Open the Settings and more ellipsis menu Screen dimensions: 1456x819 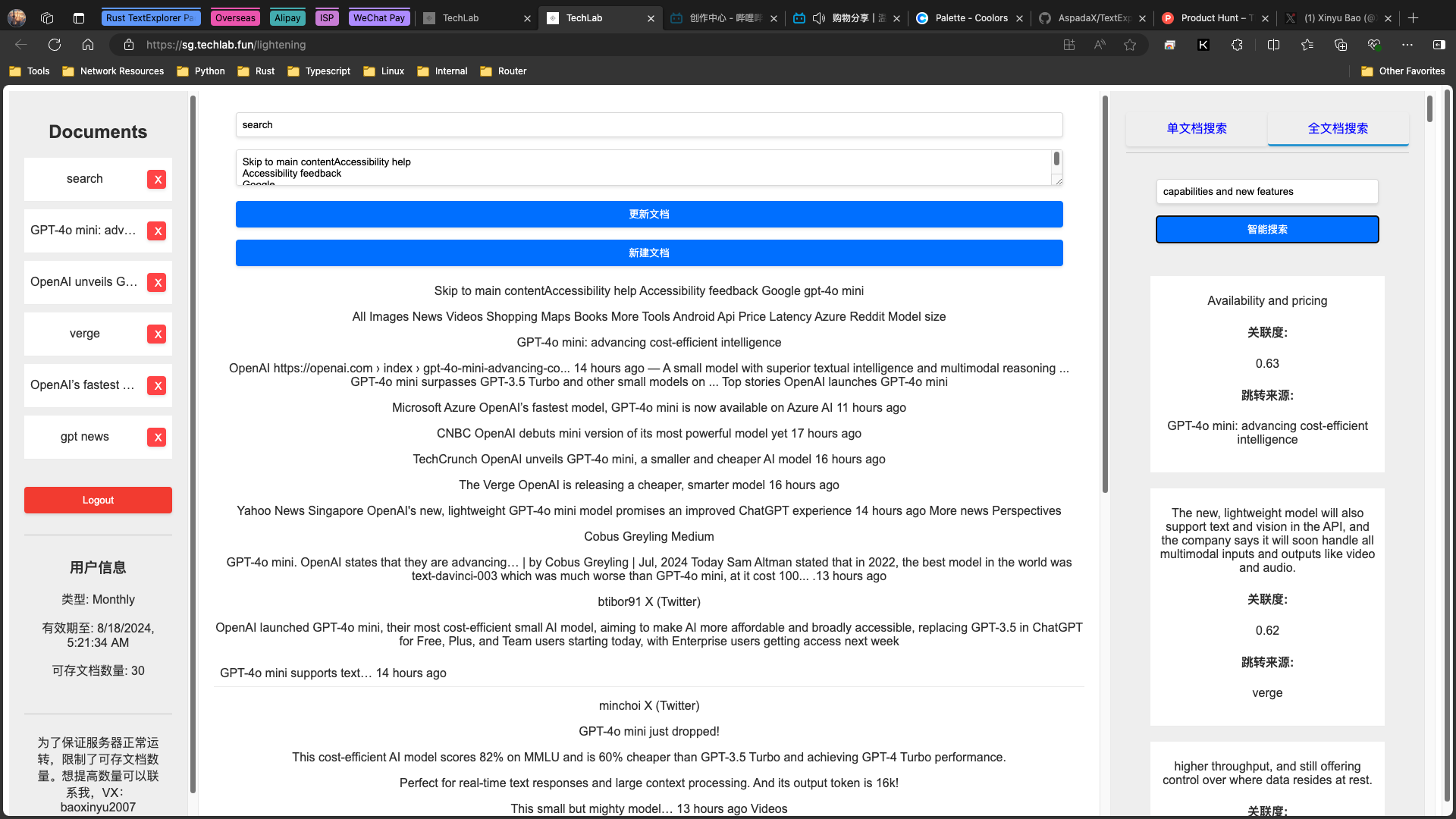[1407, 45]
